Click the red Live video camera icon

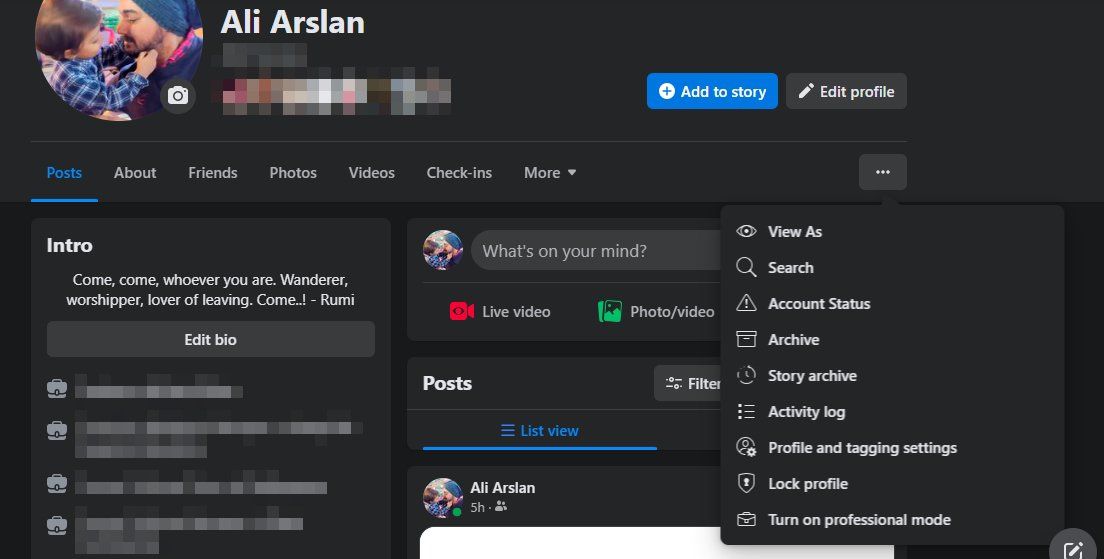tap(462, 311)
